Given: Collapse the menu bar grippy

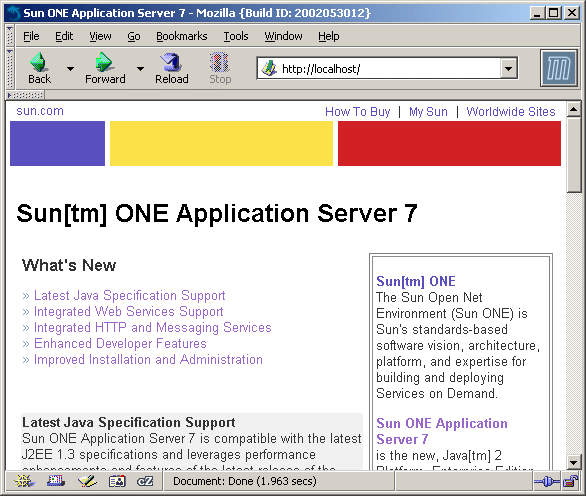Looking at the screenshot, I should point(10,36).
